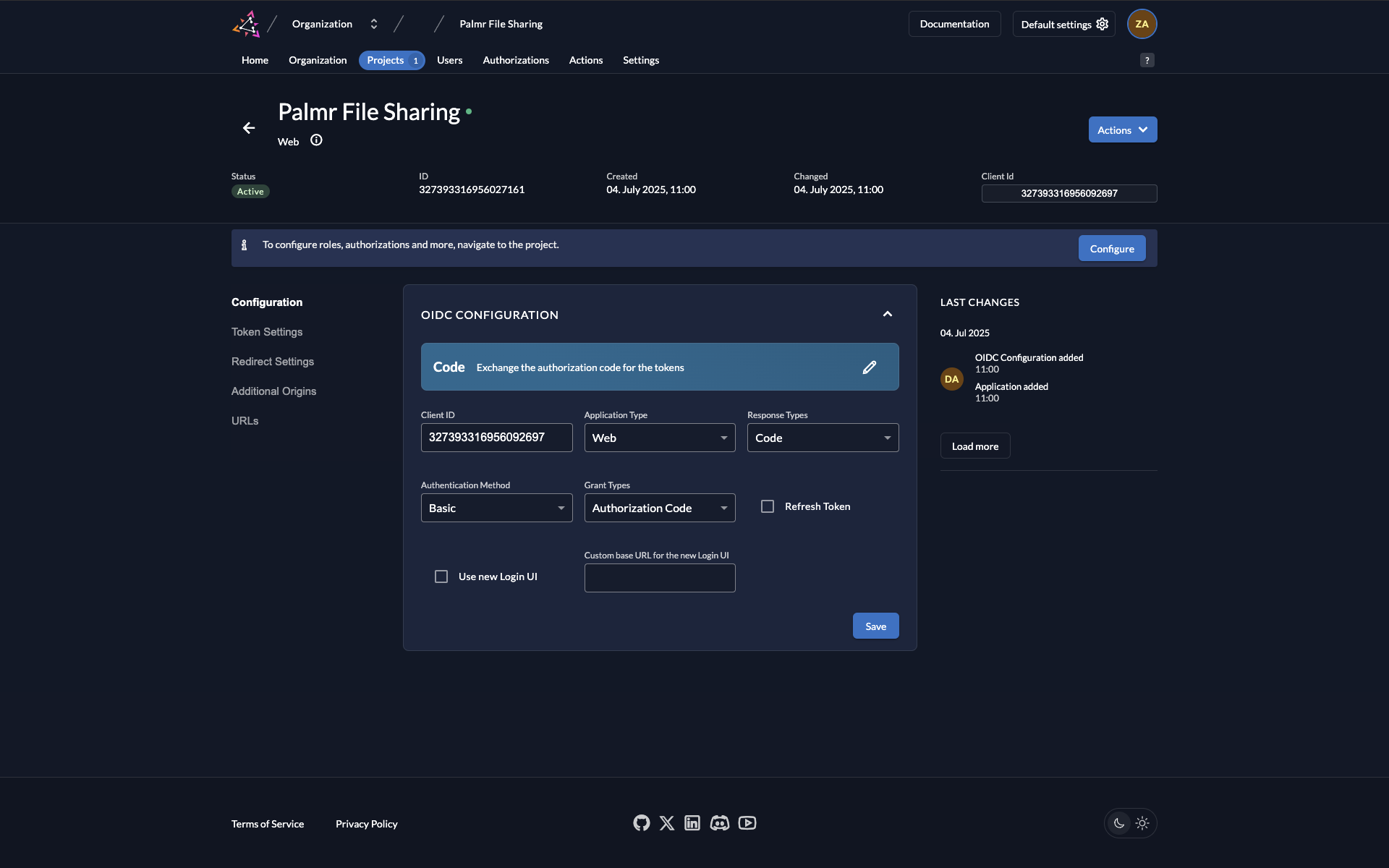This screenshot has height=868, width=1389.
Task: Open the Actions dropdown button
Action: pos(1123,129)
